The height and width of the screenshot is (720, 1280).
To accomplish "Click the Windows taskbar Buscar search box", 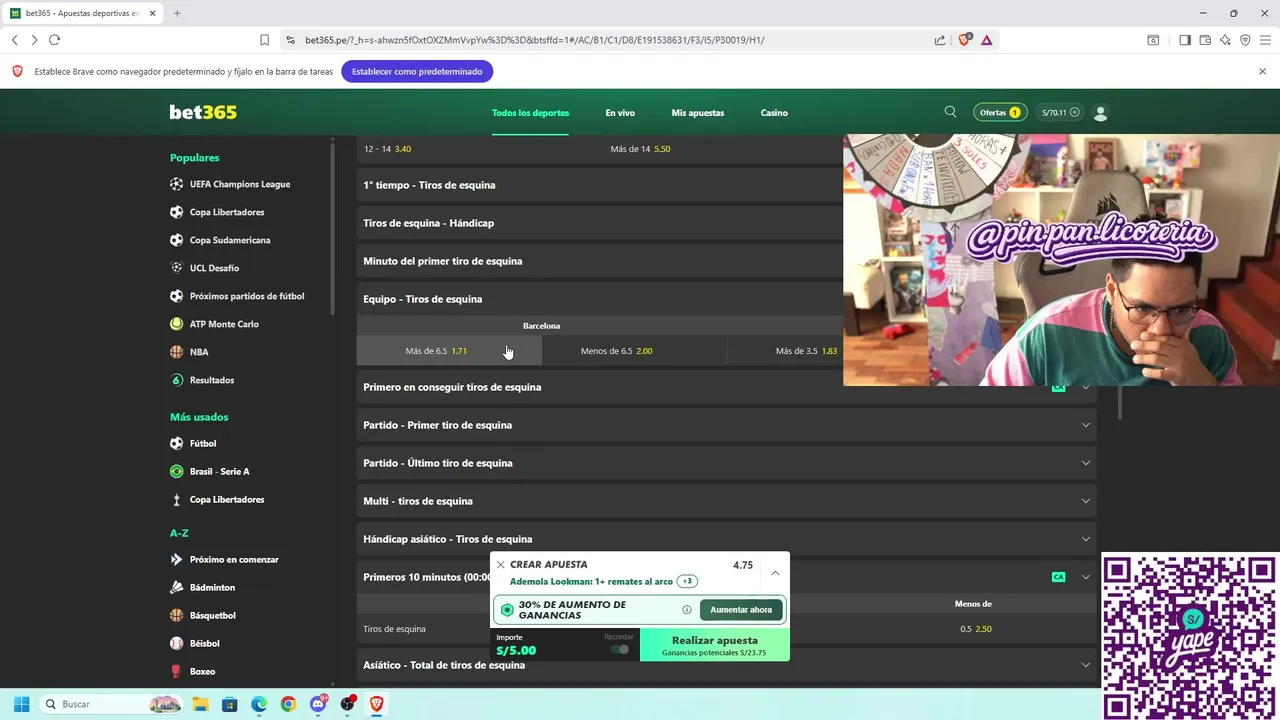I will (110, 704).
